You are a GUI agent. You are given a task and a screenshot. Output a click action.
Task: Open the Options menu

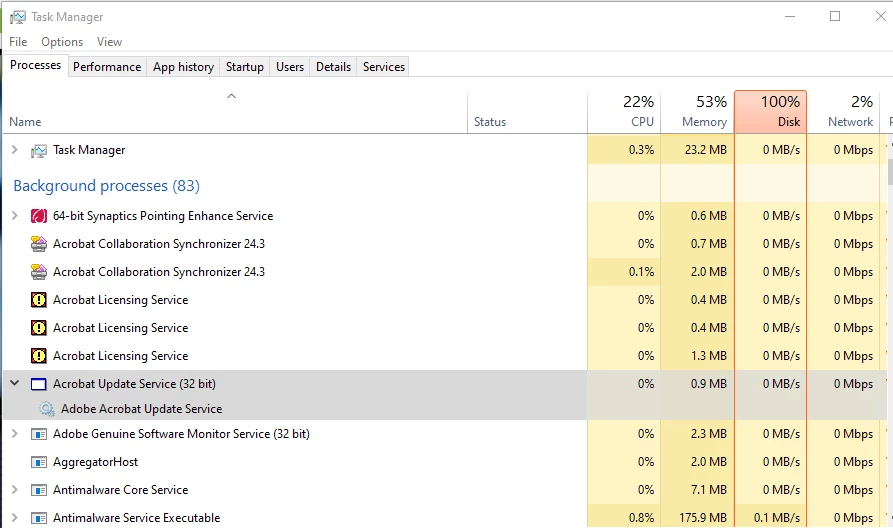click(x=62, y=42)
